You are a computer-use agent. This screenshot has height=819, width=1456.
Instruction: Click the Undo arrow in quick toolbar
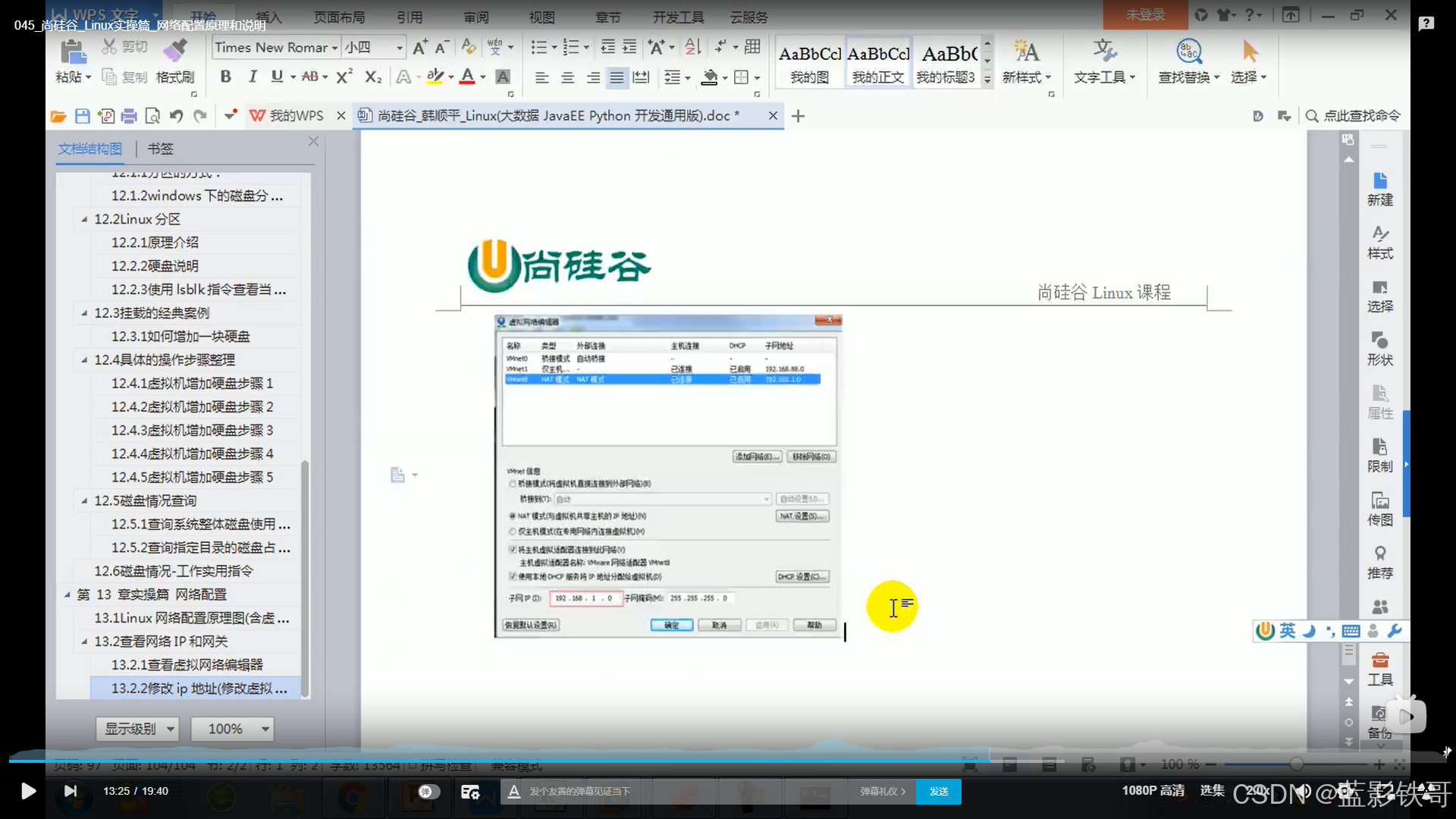coord(177,116)
